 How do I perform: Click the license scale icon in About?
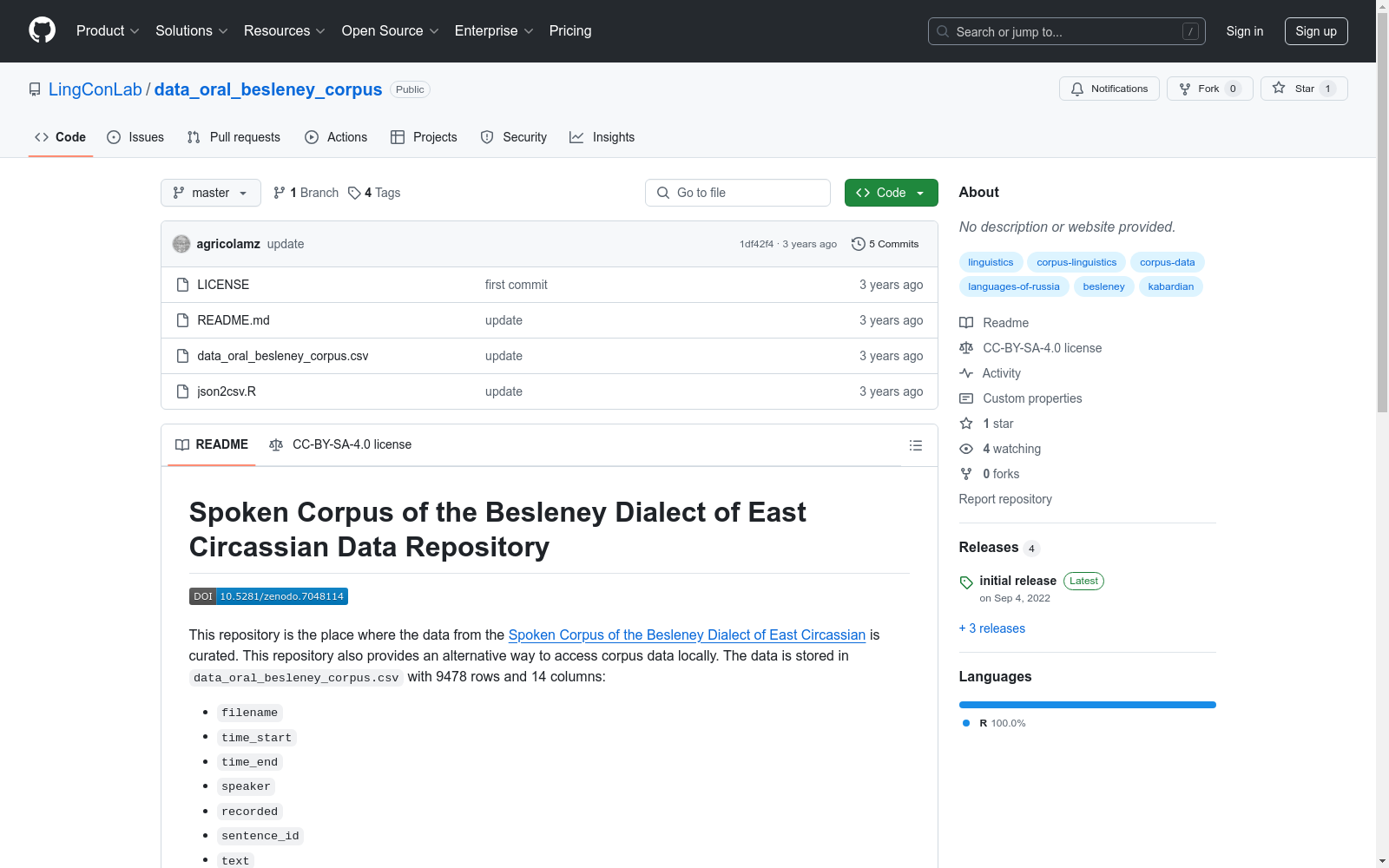[966, 348]
